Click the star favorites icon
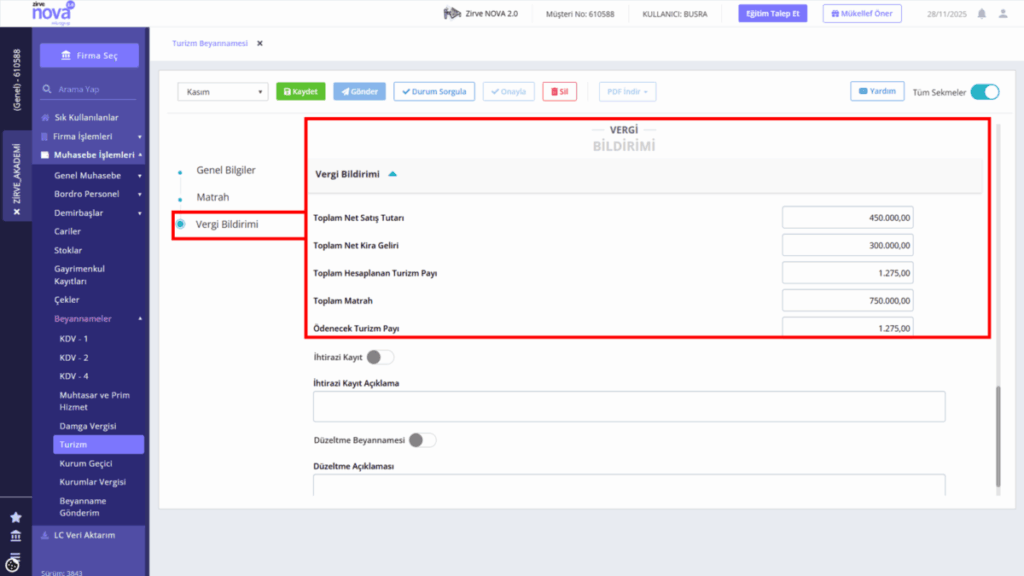The width and height of the screenshot is (1024, 576). [16, 517]
